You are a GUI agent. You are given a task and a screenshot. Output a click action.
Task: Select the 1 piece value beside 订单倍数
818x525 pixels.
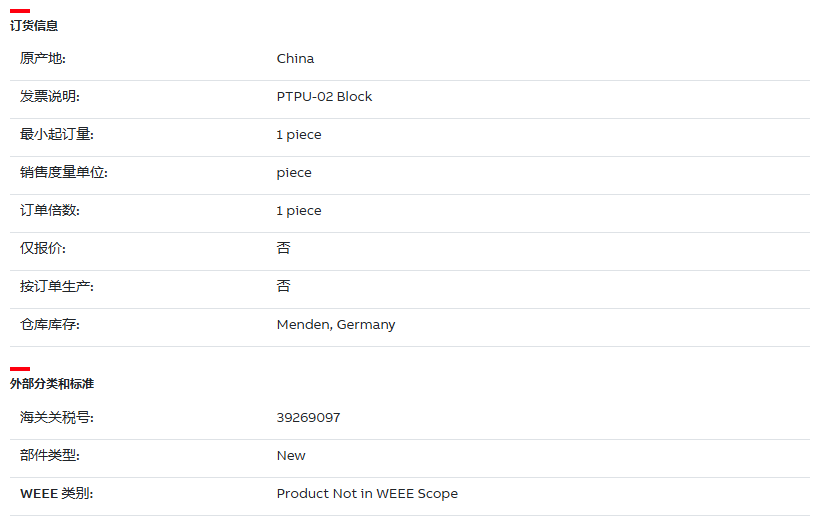(299, 211)
